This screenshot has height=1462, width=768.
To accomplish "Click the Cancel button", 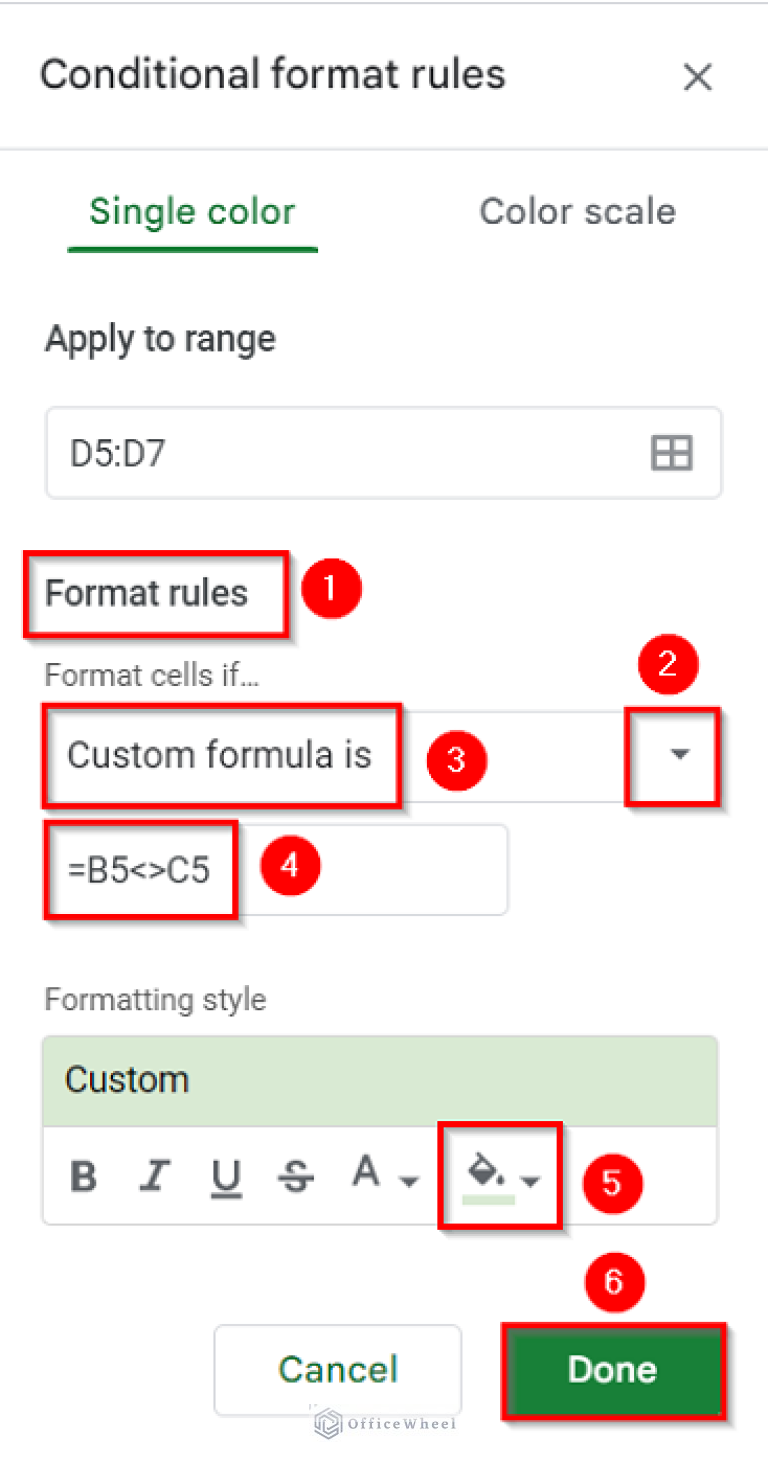I will (x=337, y=1370).
